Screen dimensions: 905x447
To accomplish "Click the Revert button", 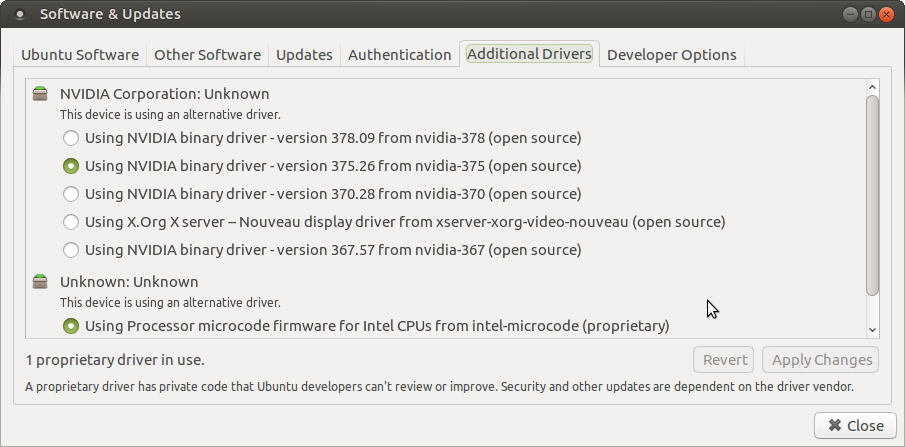I will pyautogui.click(x=724, y=360).
